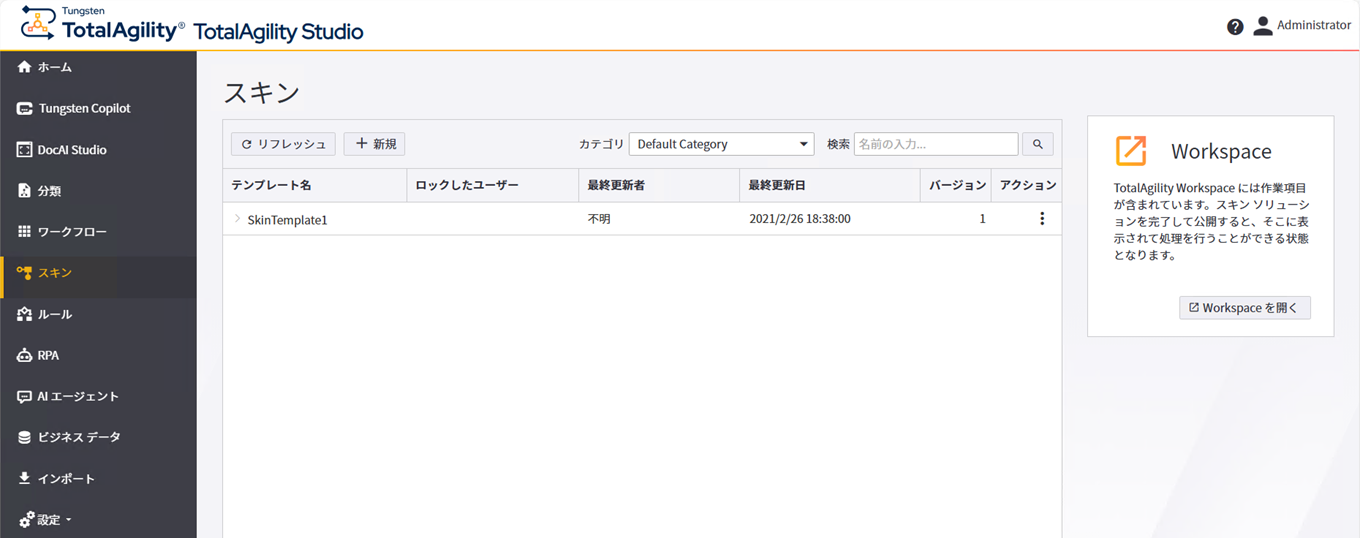Sort by the 最終更新日 column header
The image size is (1360, 538).
point(777,185)
